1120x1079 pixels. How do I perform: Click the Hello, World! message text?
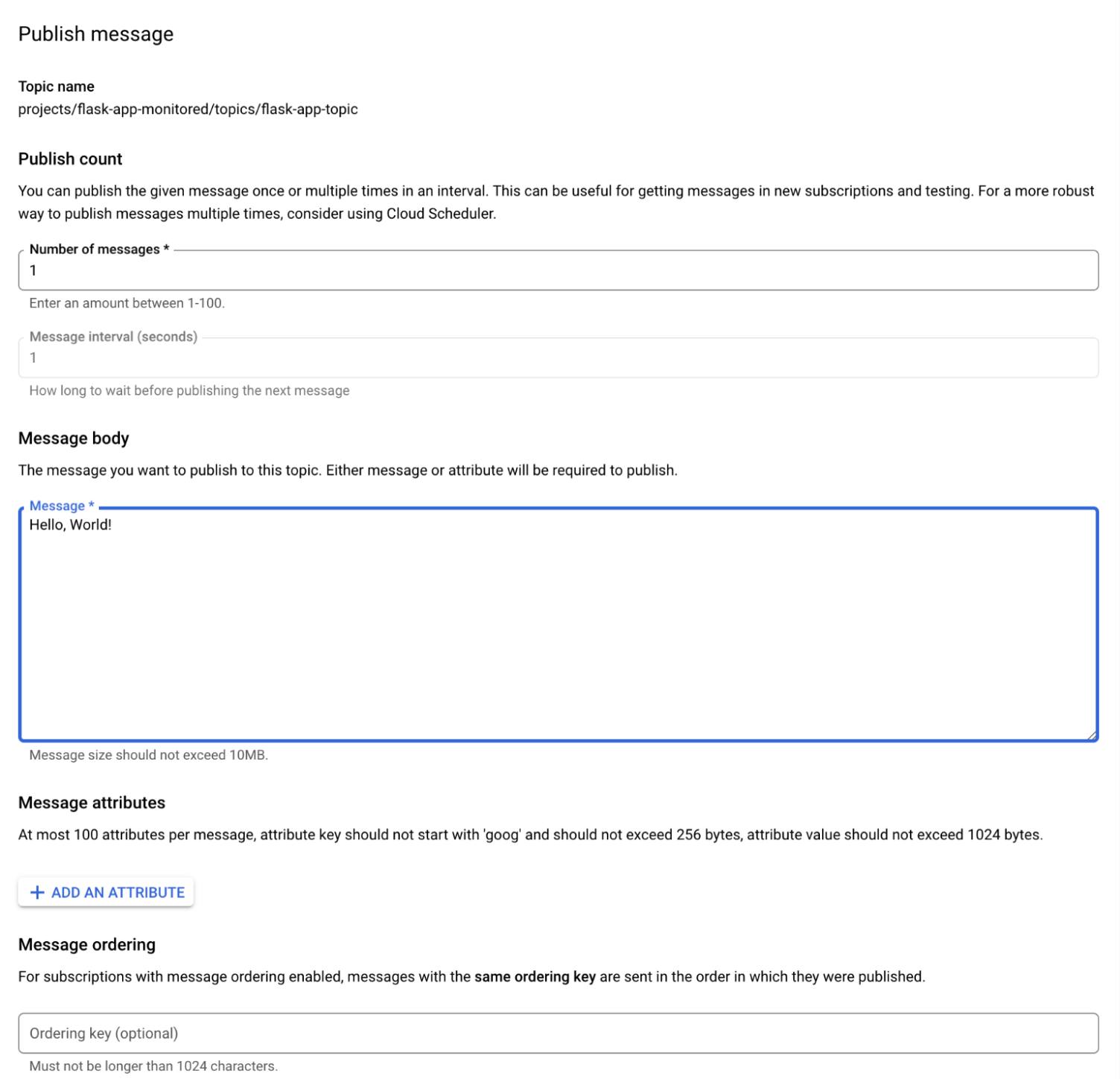71,523
